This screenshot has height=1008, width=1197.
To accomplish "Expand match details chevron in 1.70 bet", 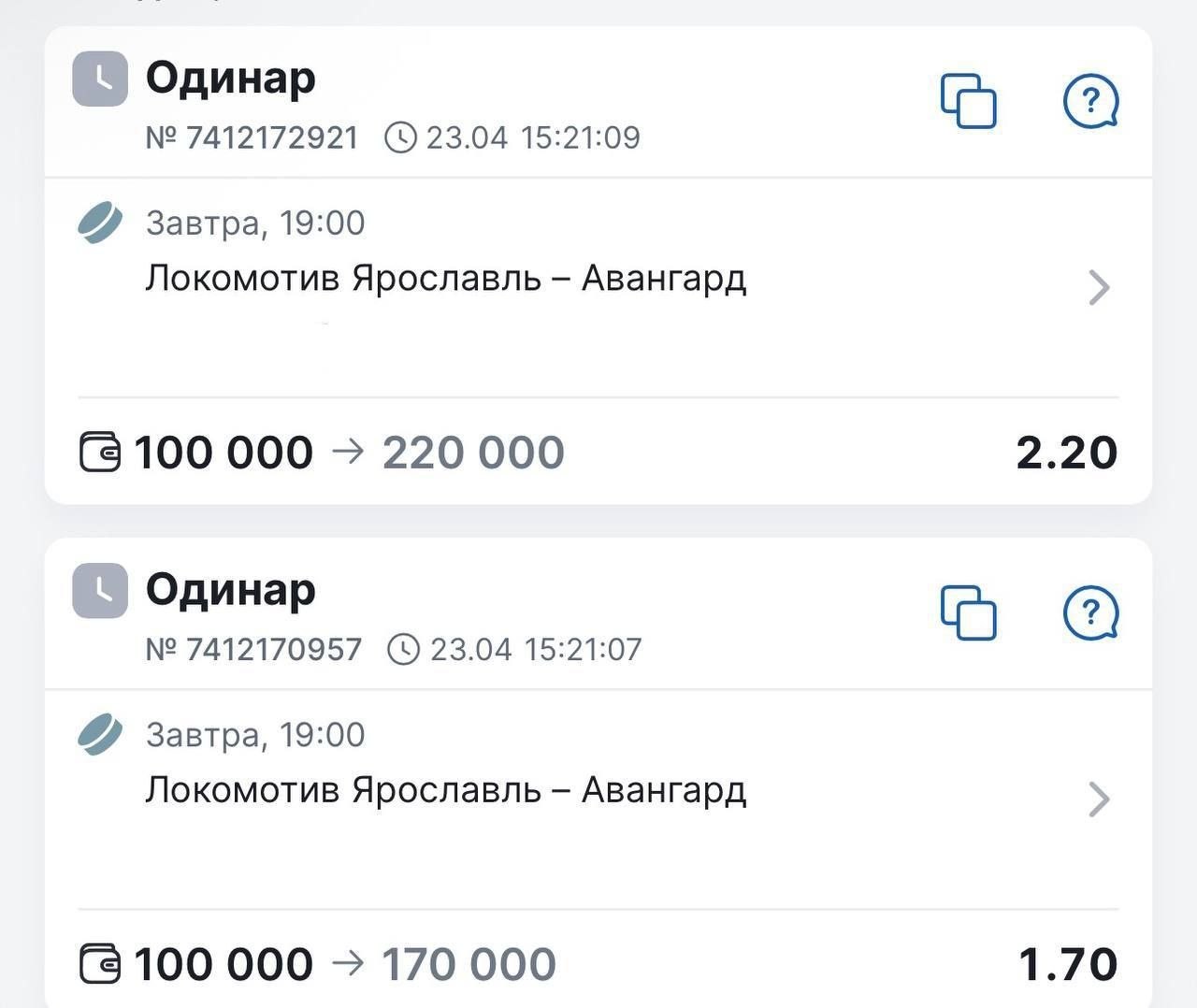I will (x=1100, y=799).
